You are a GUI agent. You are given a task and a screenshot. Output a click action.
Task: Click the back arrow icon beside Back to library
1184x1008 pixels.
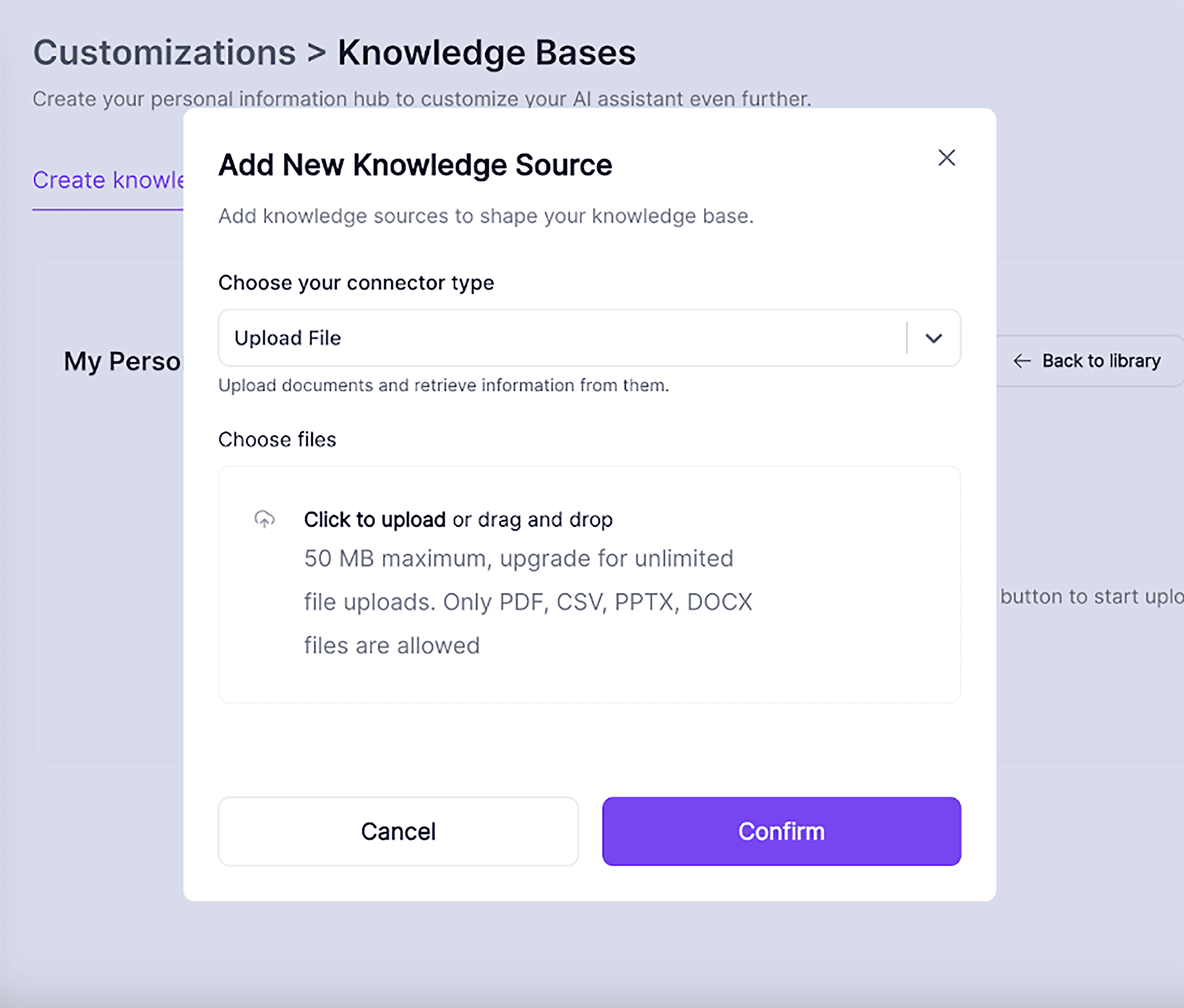(x=1023, y=360)
